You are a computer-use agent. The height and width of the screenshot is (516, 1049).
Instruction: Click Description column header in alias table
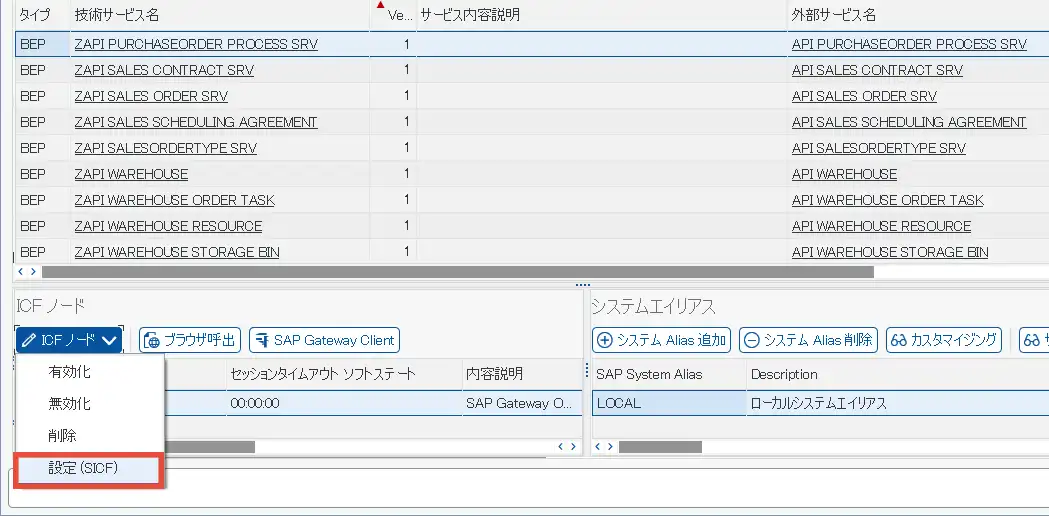pyautogui.click(x=898, y=374)
